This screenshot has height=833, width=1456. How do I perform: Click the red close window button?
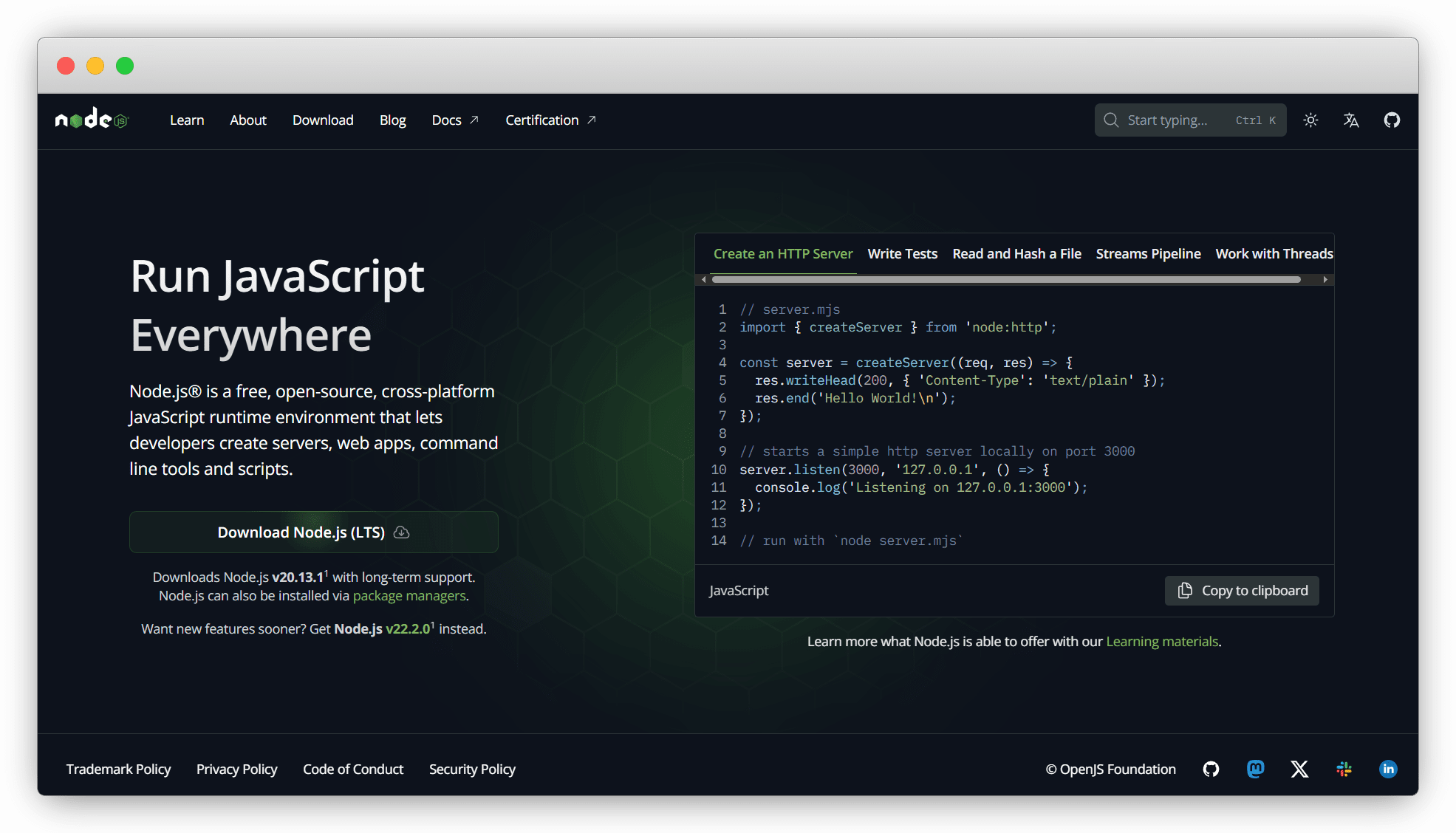coord(66,66)
